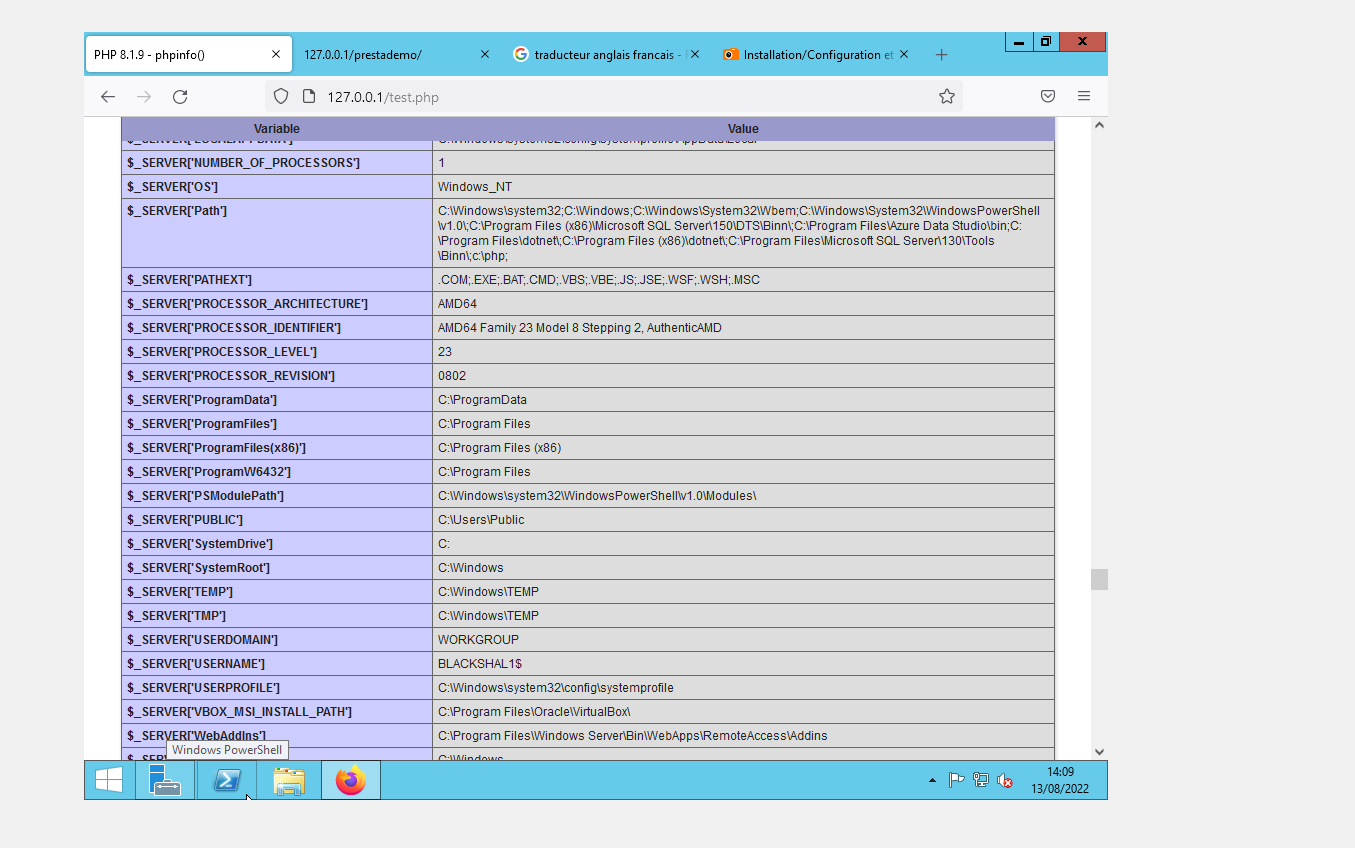
Task: Click the address bar showing 127.0.0.1/test.php
Action: click(x=614, y=97)
